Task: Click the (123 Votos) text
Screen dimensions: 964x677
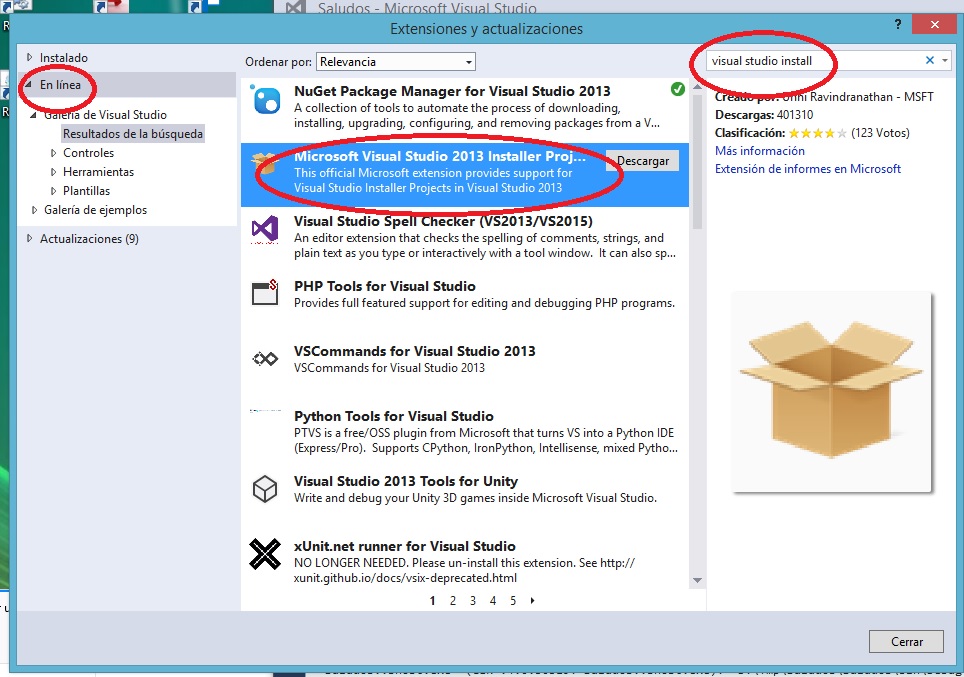Action: click(x=880, y=133)
